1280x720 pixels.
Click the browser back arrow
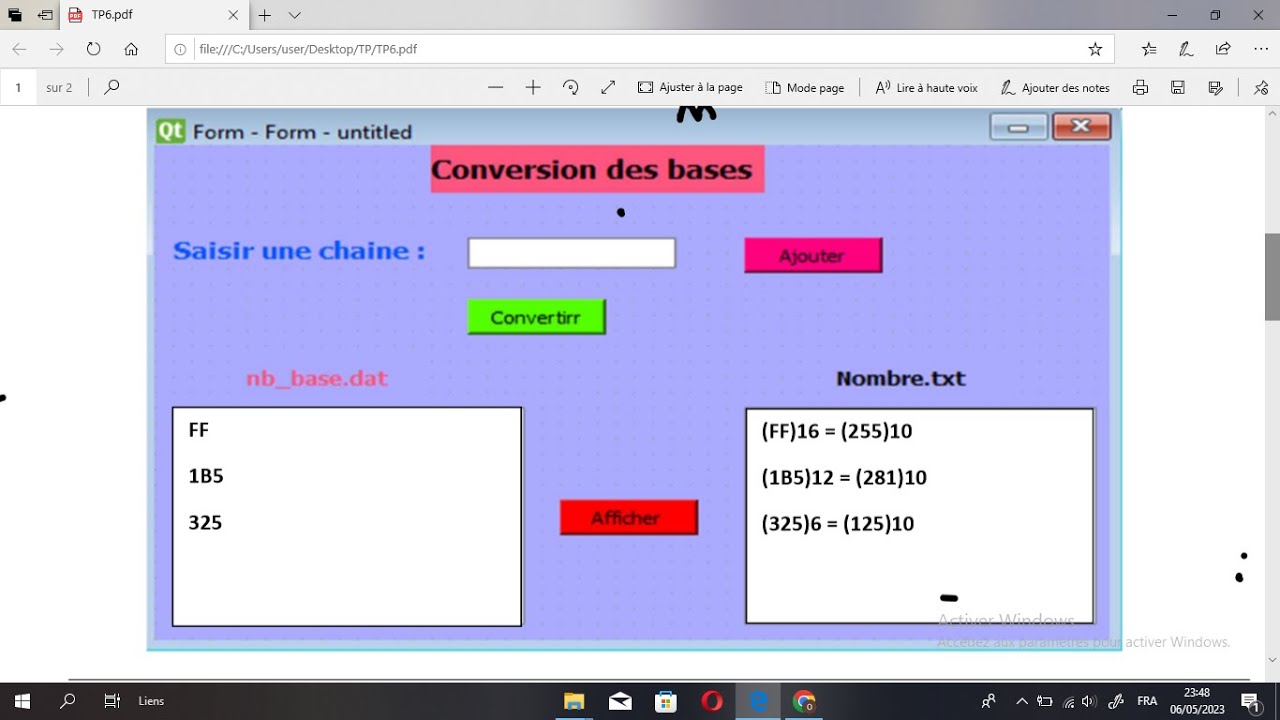(x=20, y=49)
